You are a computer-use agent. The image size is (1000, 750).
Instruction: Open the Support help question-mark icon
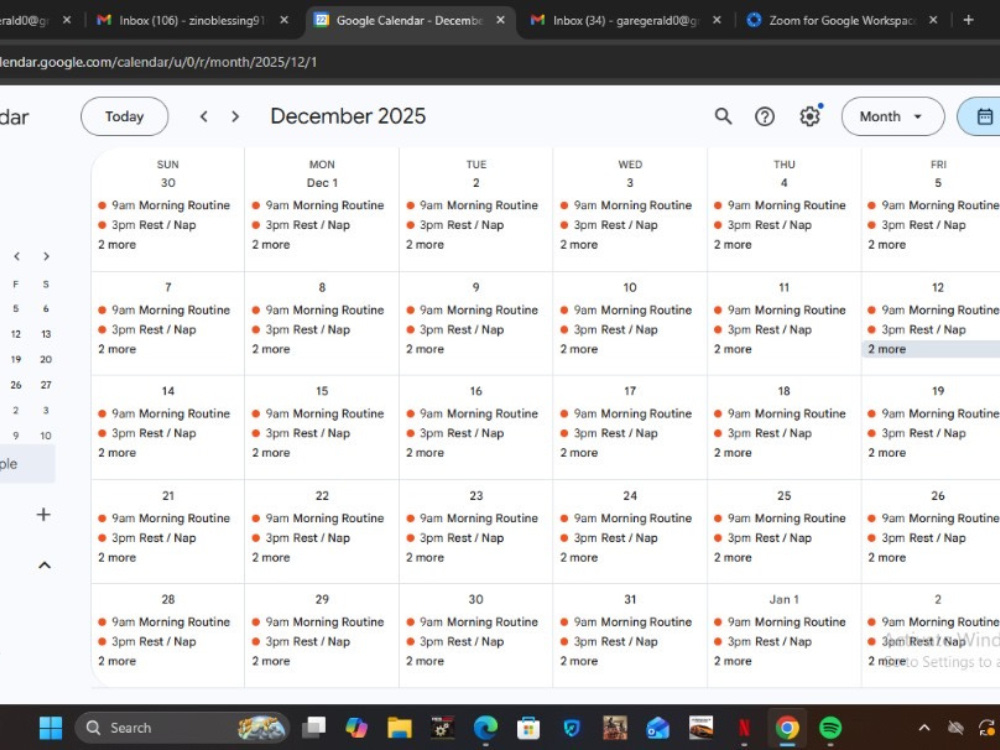(x=765, y=116)
